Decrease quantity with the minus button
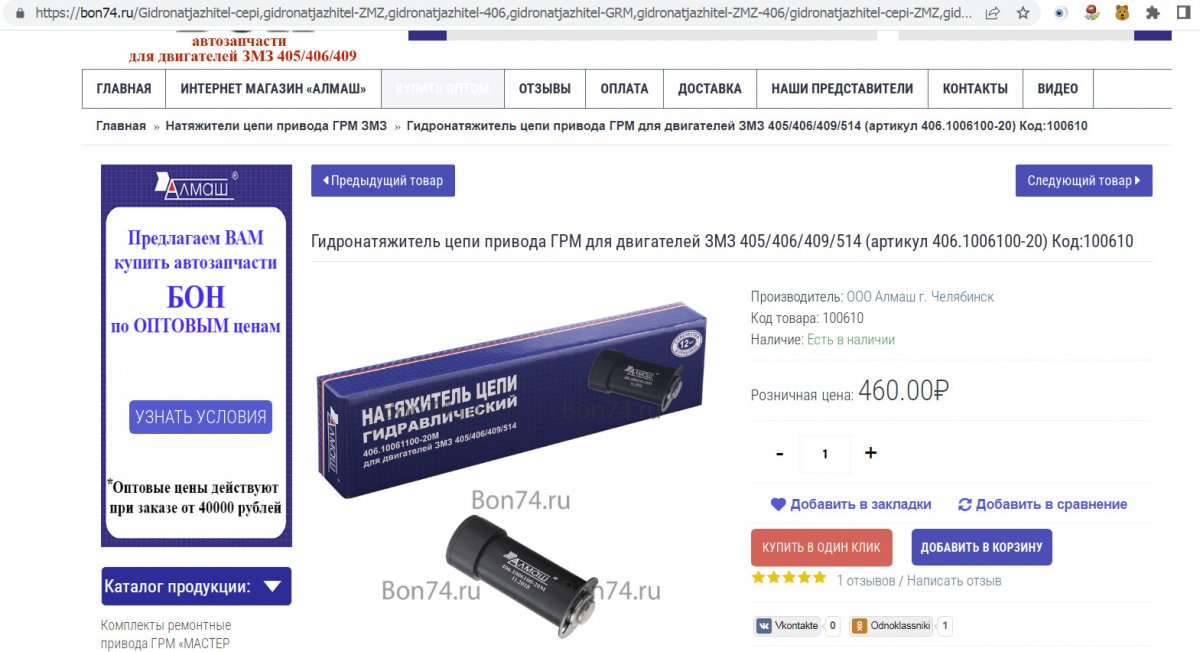This screenshot has height=652, width=1200. point(780,453)
